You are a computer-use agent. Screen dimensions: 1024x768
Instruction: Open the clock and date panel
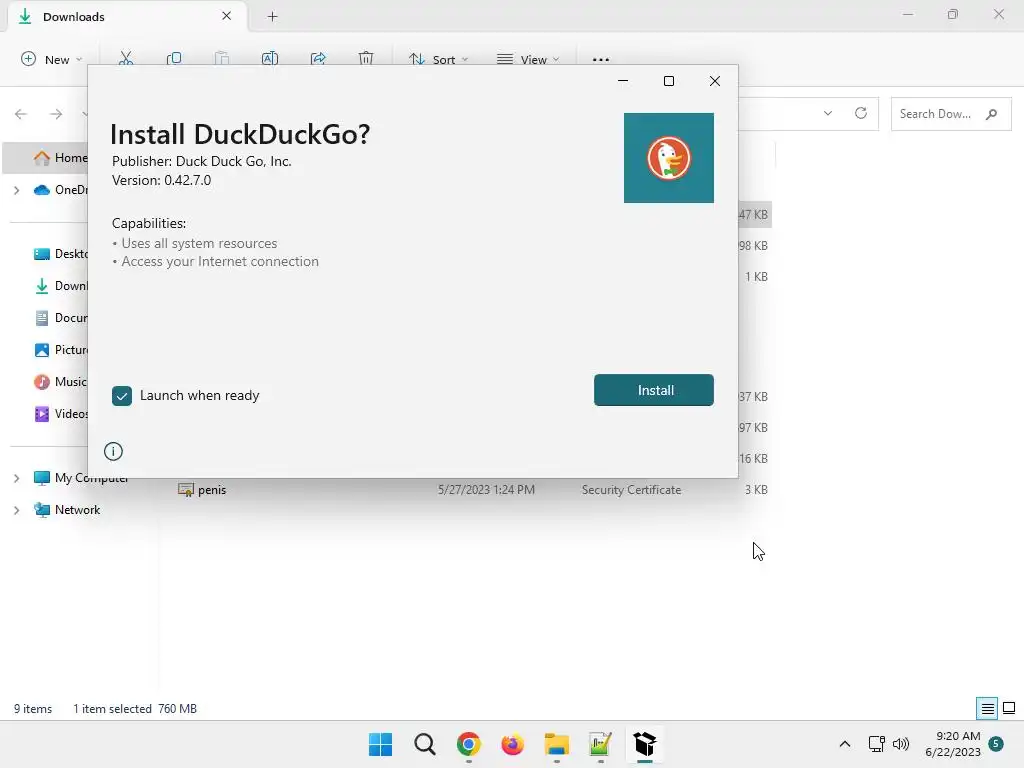(953, 744)
